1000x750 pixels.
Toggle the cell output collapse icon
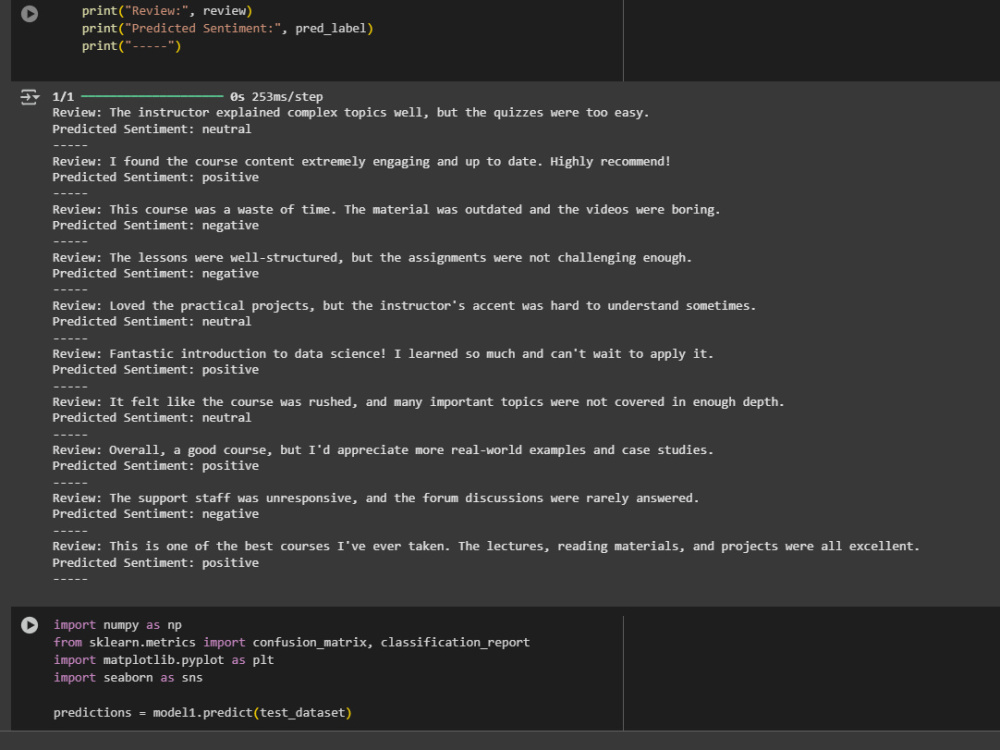point(29,97)
